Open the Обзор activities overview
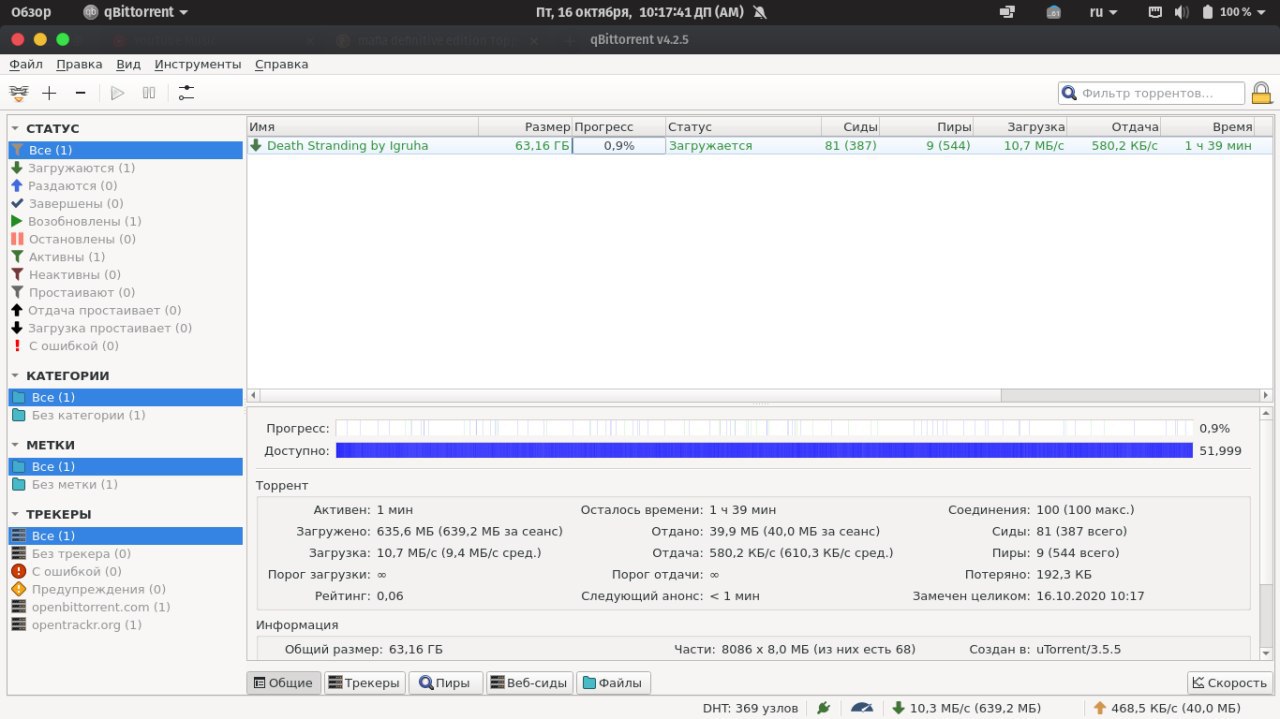 coord(31,12)
